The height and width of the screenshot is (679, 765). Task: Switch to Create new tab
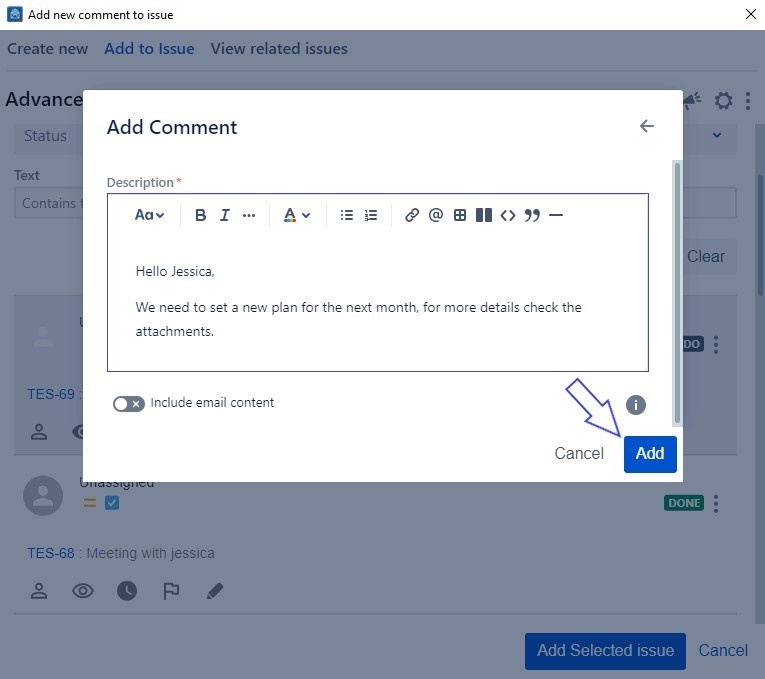(x=47, y=49)
